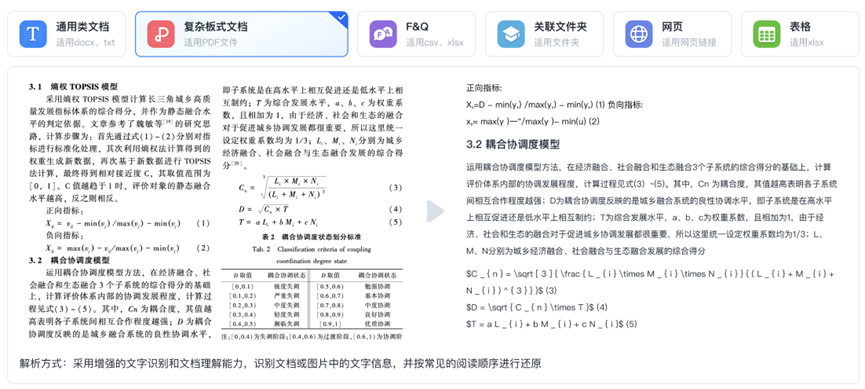
Task: Click the 正向指标 parsed text line
Action: click(x=484, y=88)
